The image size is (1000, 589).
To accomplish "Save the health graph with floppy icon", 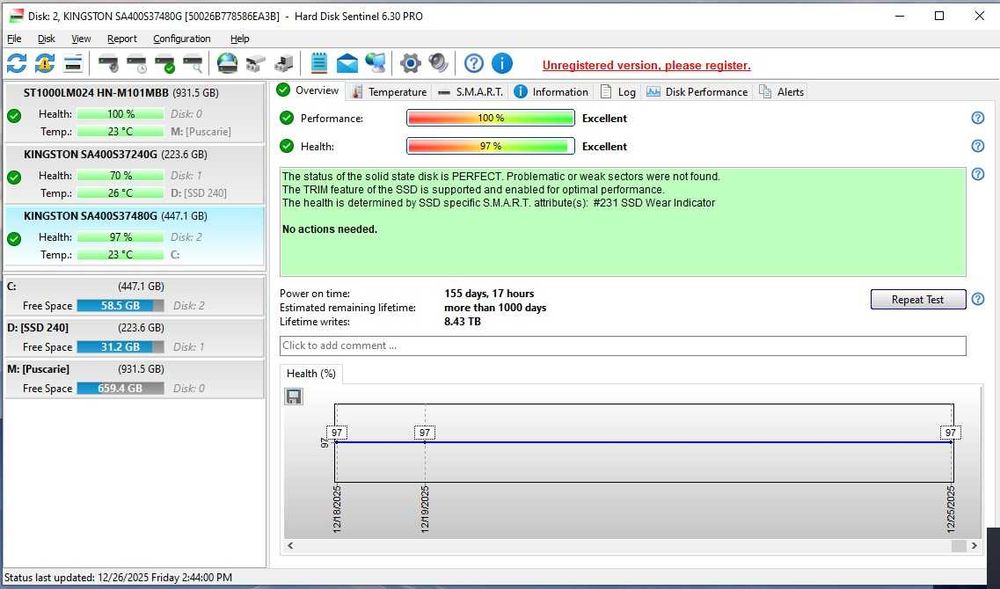I will coord(294,397).
